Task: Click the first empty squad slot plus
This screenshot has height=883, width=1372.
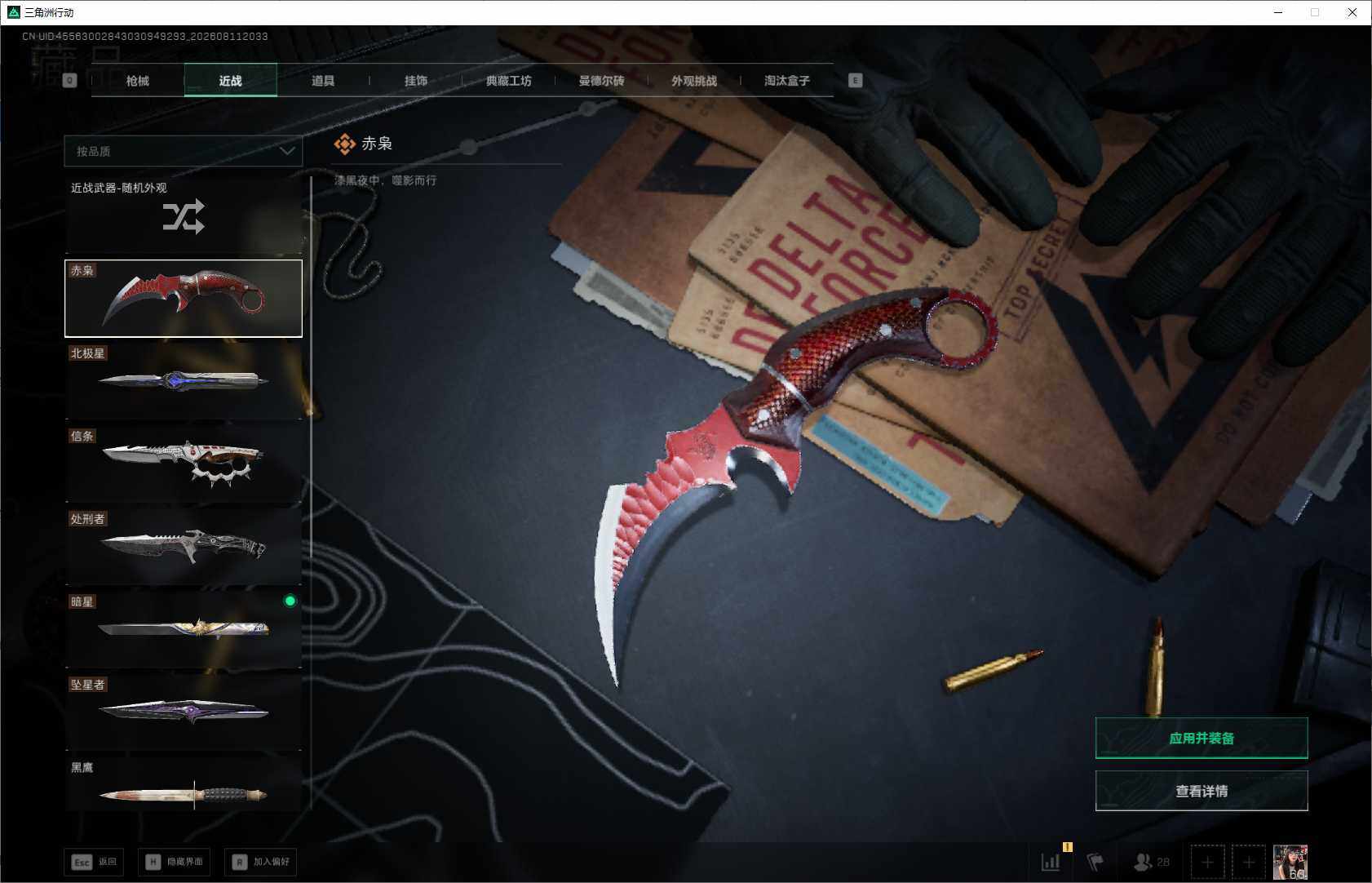Action: [x=1208, y=862]
